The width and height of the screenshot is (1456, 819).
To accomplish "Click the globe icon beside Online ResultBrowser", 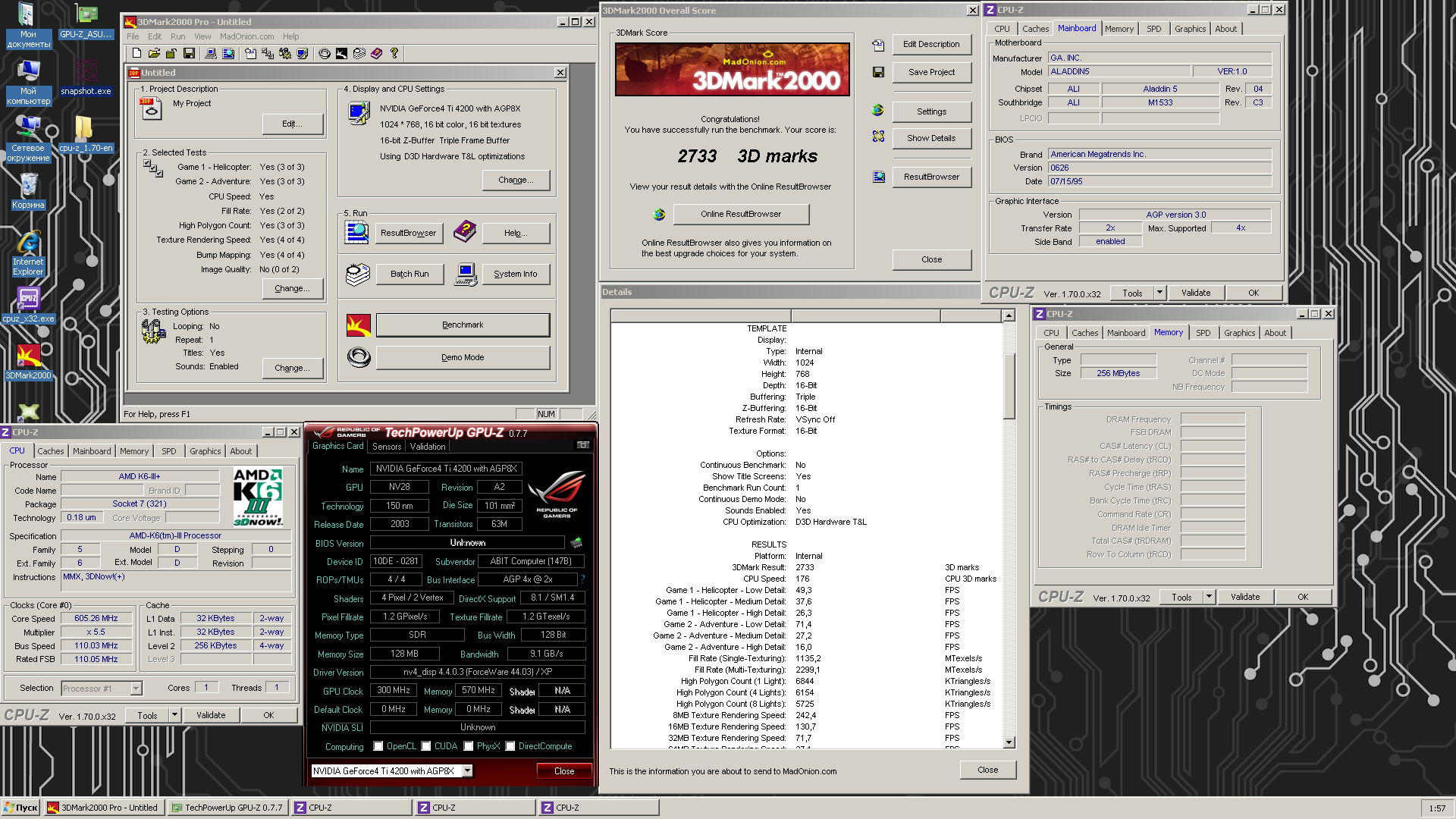I will [x=659, y=215].
